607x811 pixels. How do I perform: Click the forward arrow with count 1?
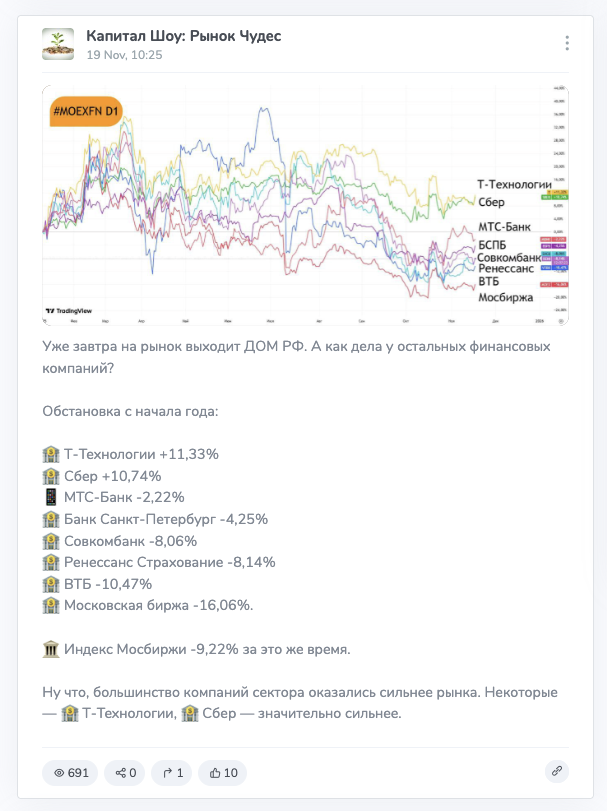tap(171, 772)
